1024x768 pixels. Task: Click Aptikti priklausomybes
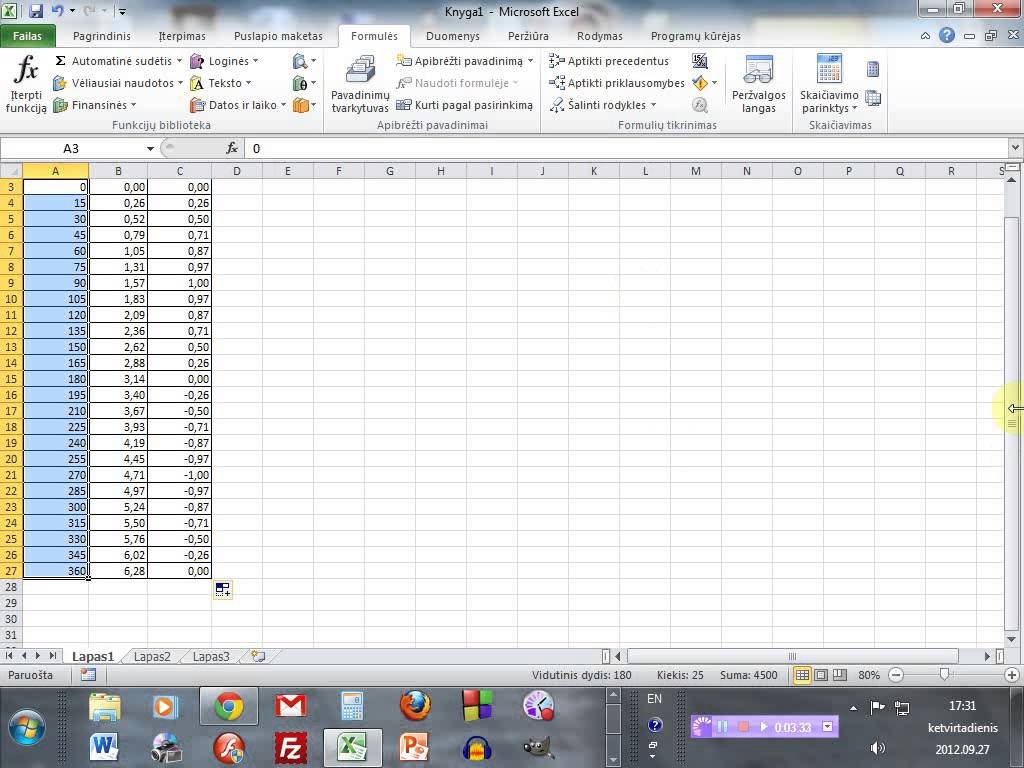(x=616, y=83)
